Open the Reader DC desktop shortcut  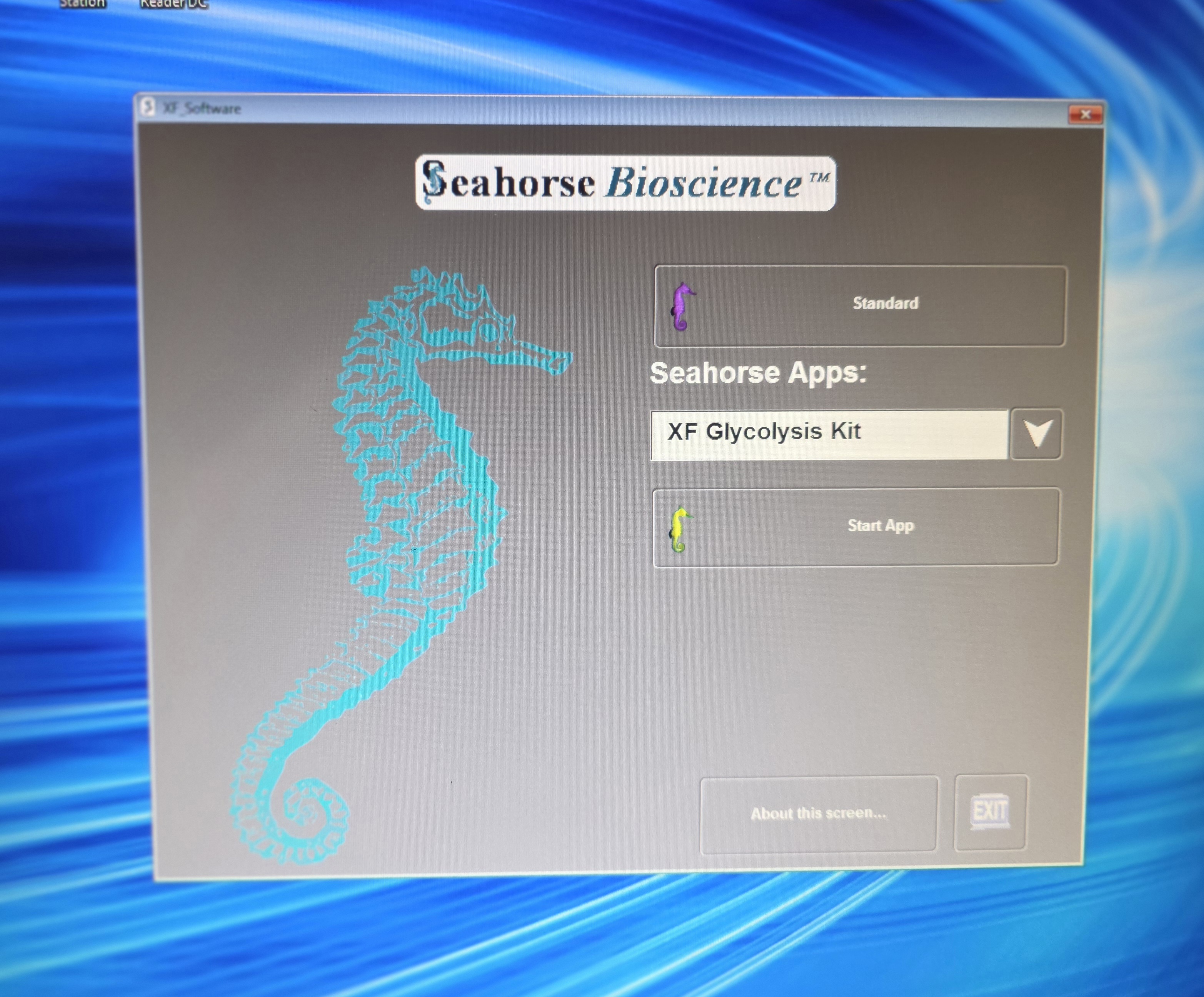(174, 3)
